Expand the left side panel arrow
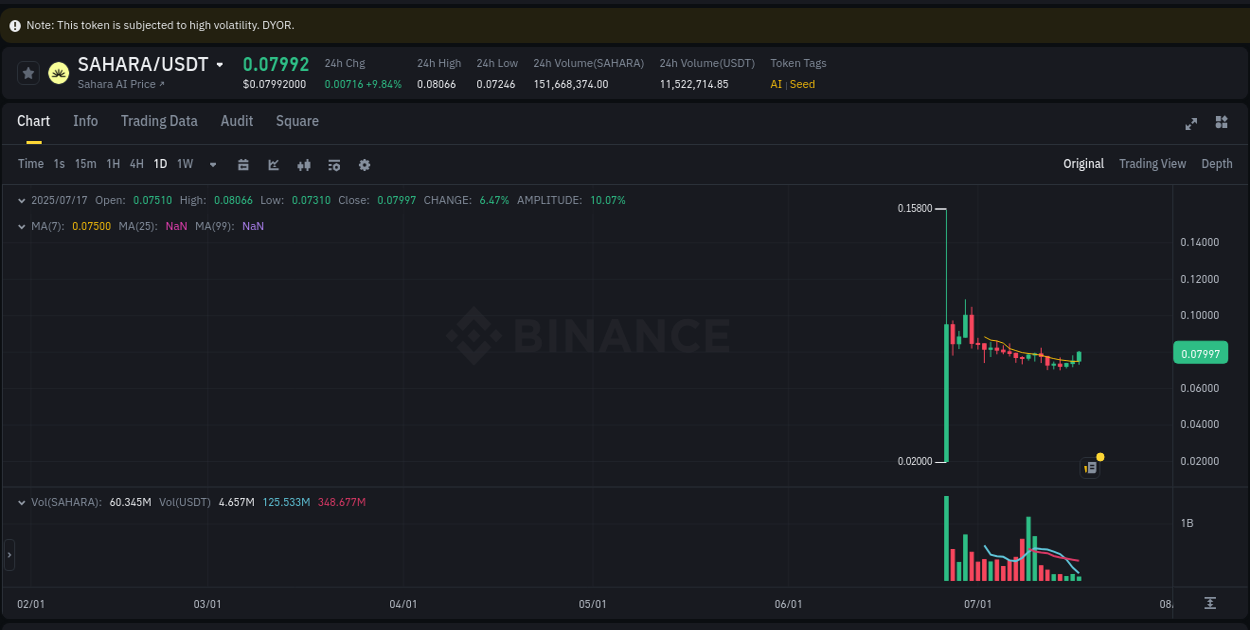This screenshot has height=630, width=1250. tap(8, 556)
